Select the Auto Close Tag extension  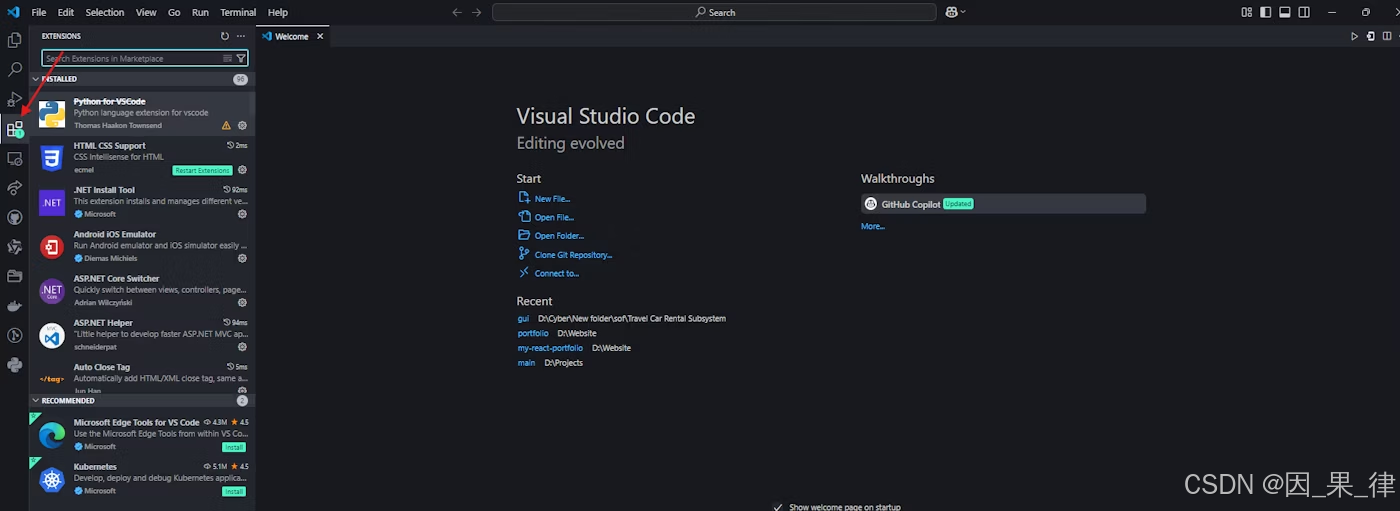(x=141, y=377)
